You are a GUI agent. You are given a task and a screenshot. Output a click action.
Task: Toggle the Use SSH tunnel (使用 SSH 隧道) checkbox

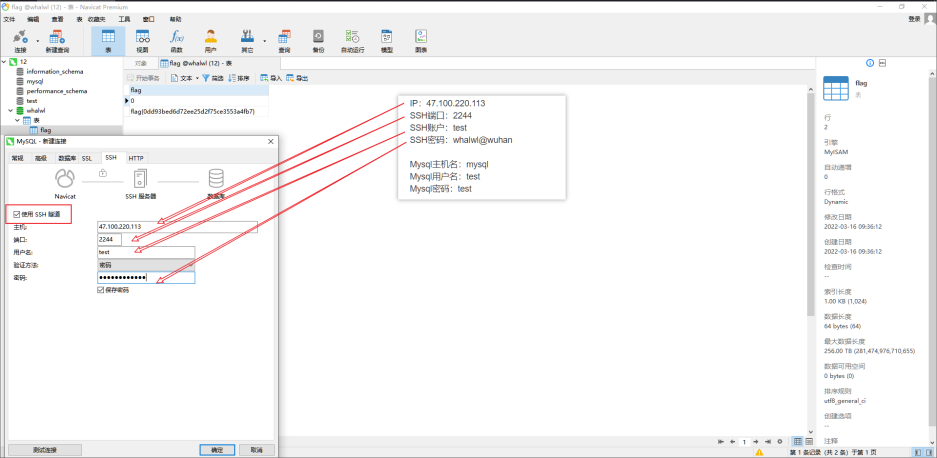16,214
